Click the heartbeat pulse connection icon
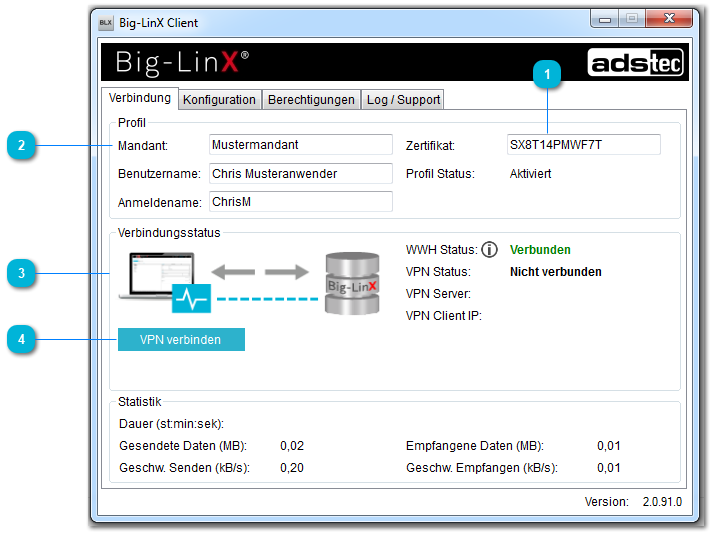713x535 pixels. tap(191, 299)
